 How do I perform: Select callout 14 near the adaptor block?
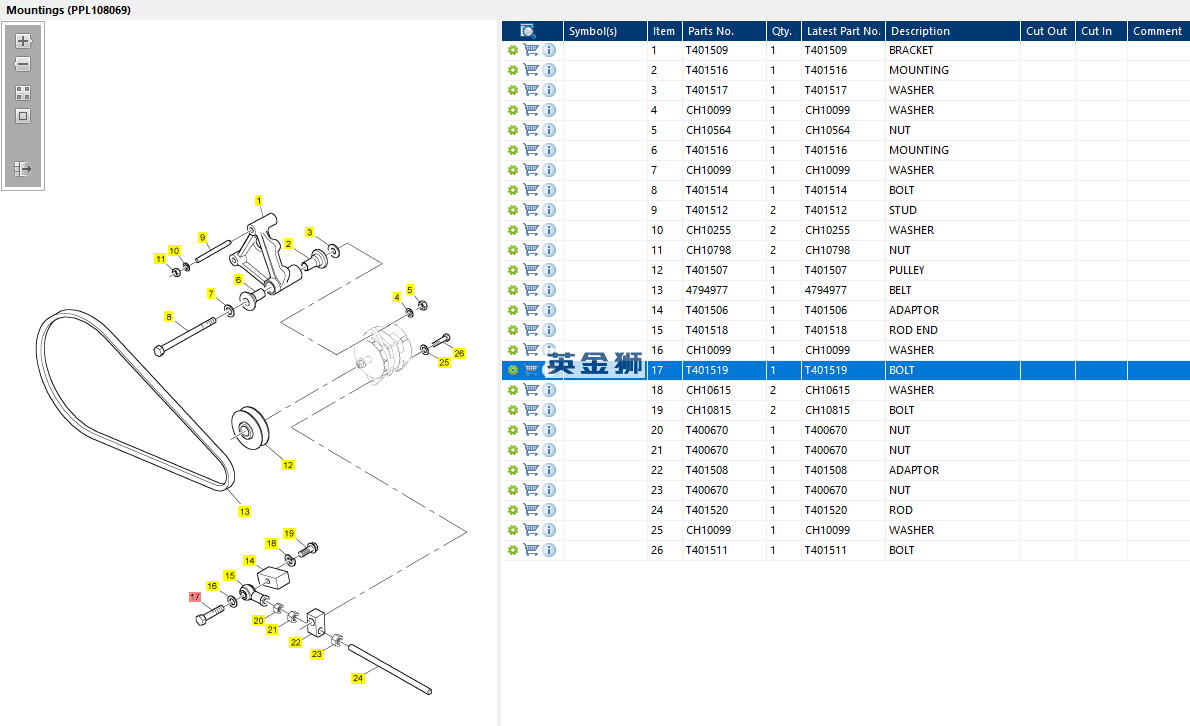tap(250, 561)
